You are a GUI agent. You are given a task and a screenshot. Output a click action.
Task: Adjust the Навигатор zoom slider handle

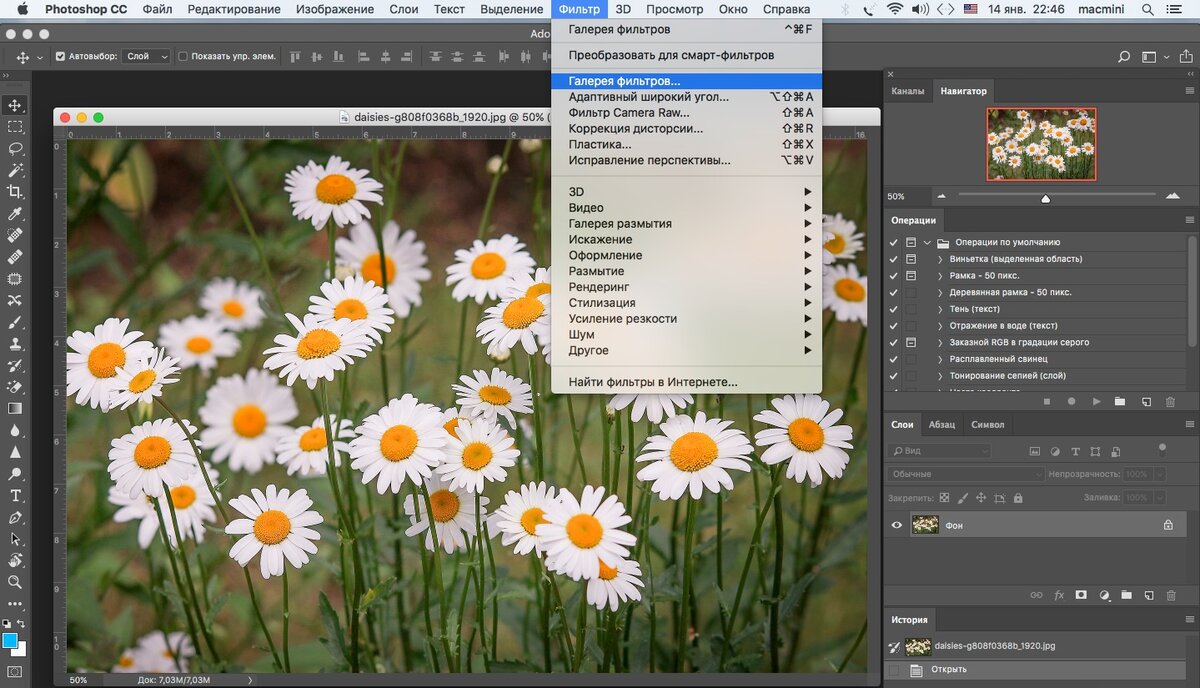click(x=1046, y=198)
